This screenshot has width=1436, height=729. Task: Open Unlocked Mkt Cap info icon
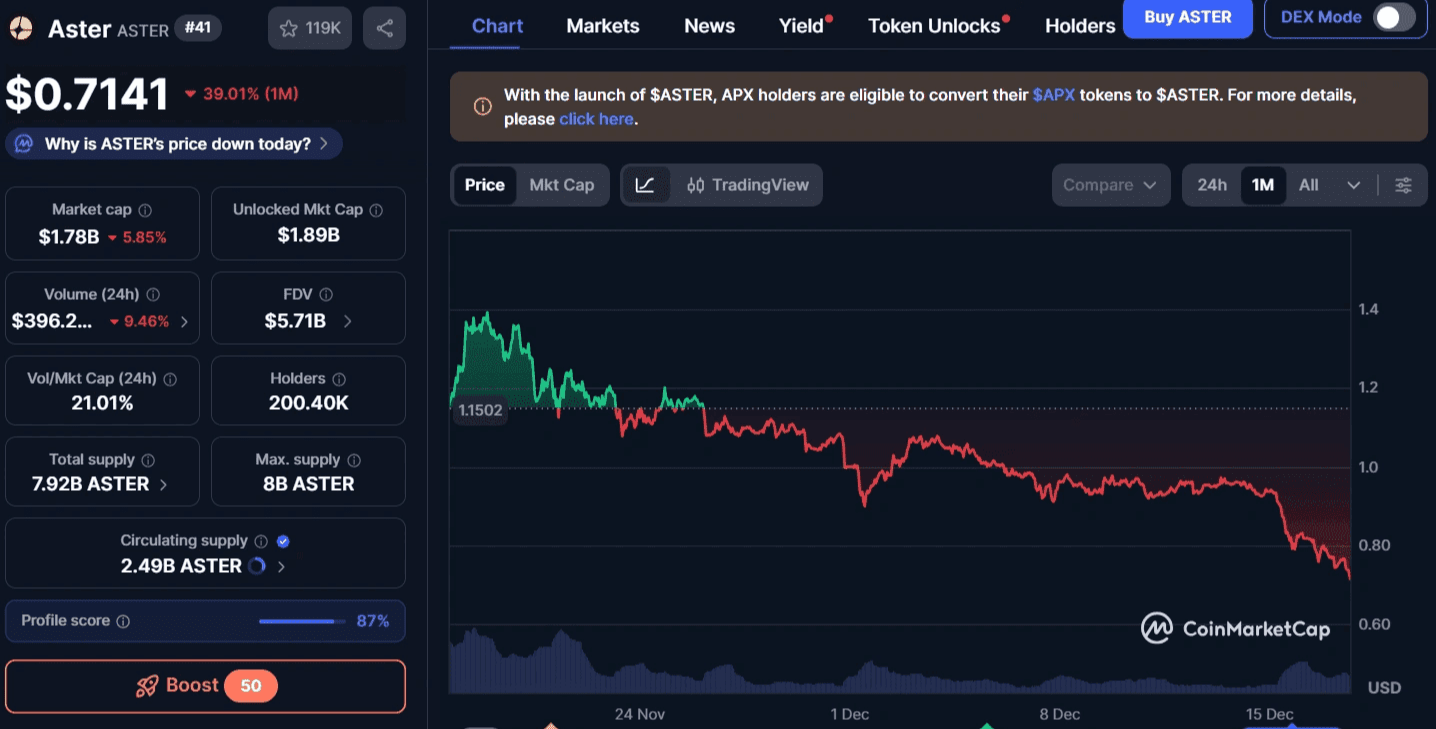376,210
